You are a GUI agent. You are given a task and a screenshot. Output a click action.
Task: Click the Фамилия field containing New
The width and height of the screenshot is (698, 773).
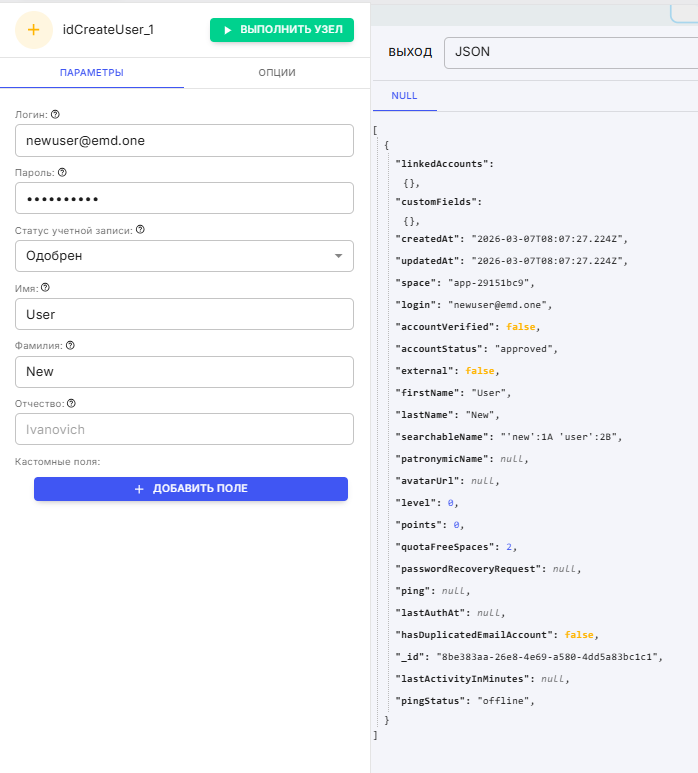[184, 372]
